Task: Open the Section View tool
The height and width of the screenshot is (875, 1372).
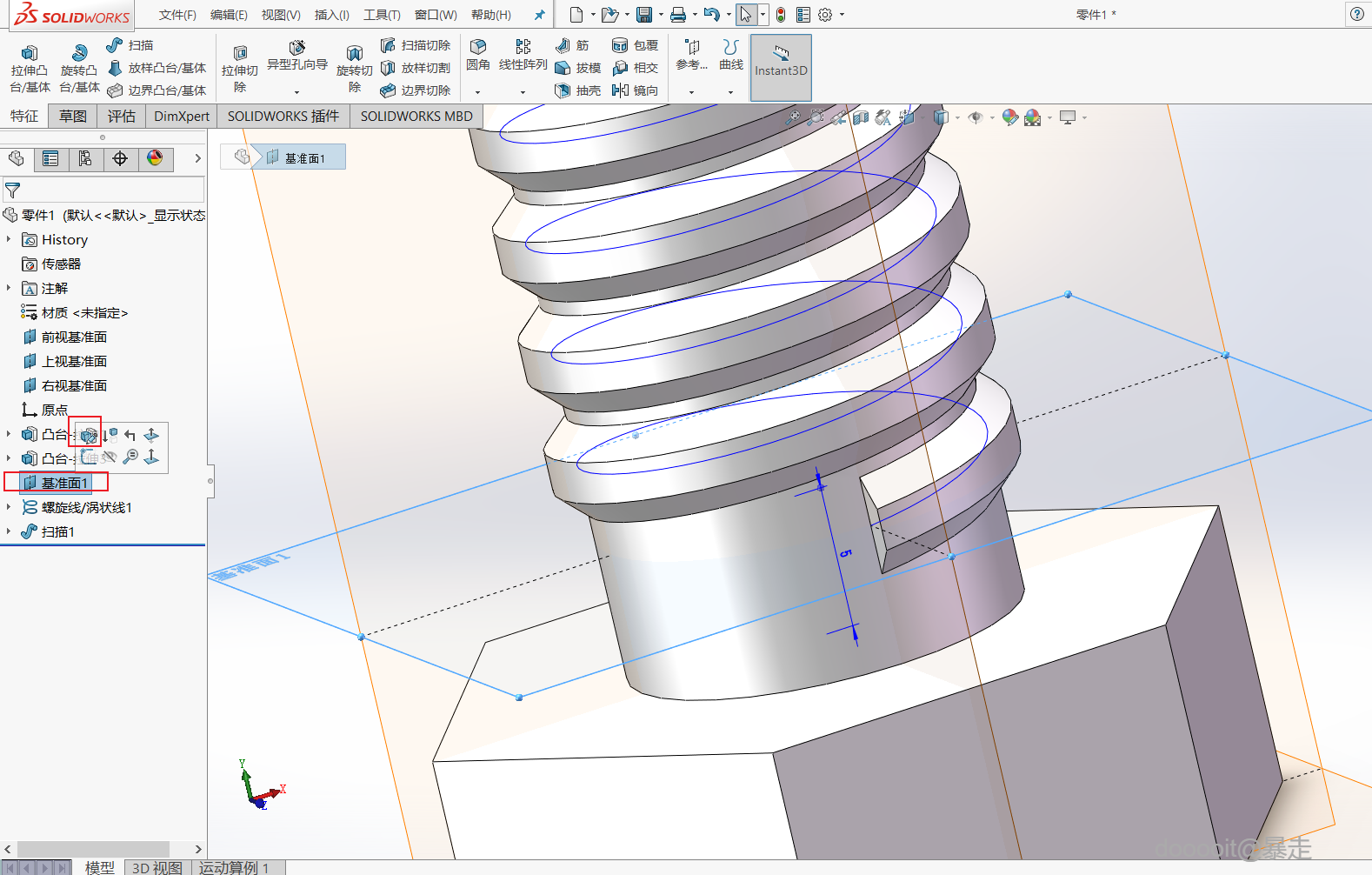Action: click(x=861, y=117)
